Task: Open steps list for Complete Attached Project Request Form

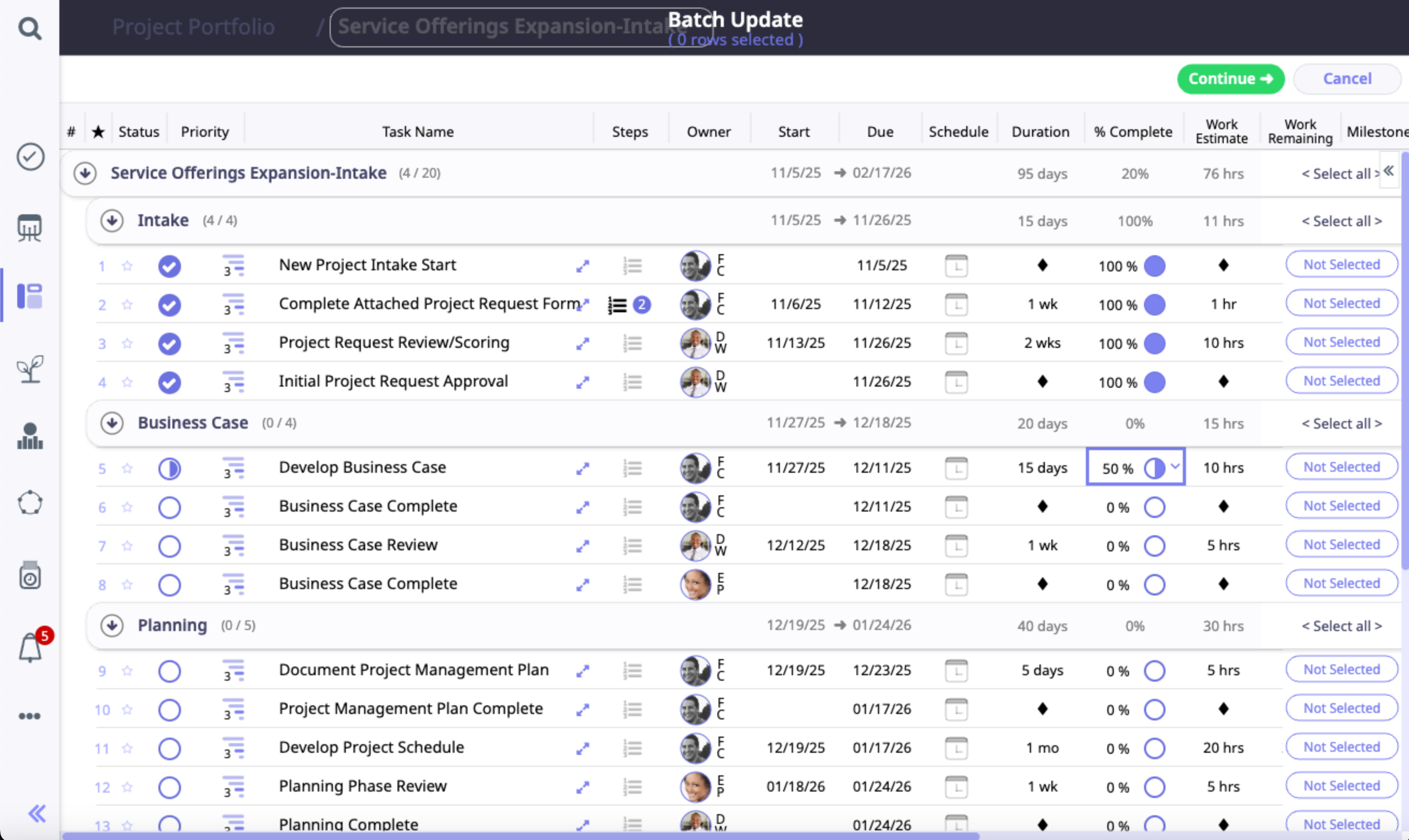Action: pos(617,305)
